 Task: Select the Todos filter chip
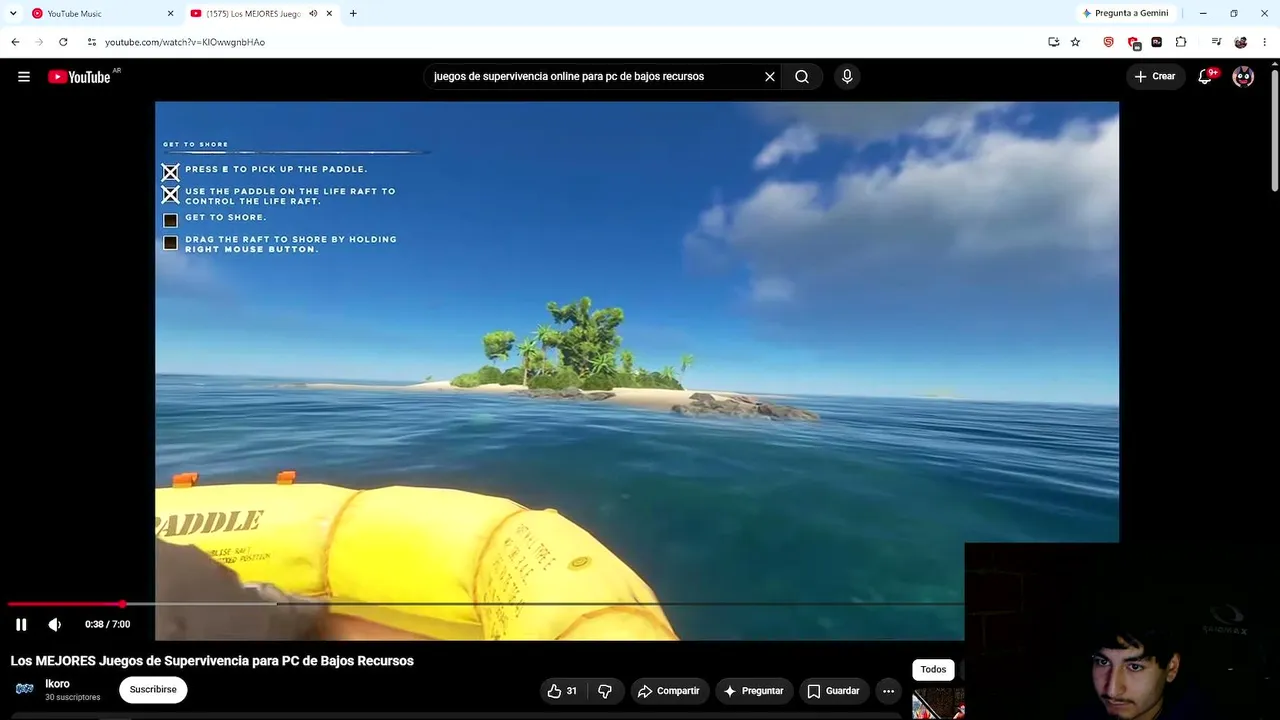click(x=933, y=670)
